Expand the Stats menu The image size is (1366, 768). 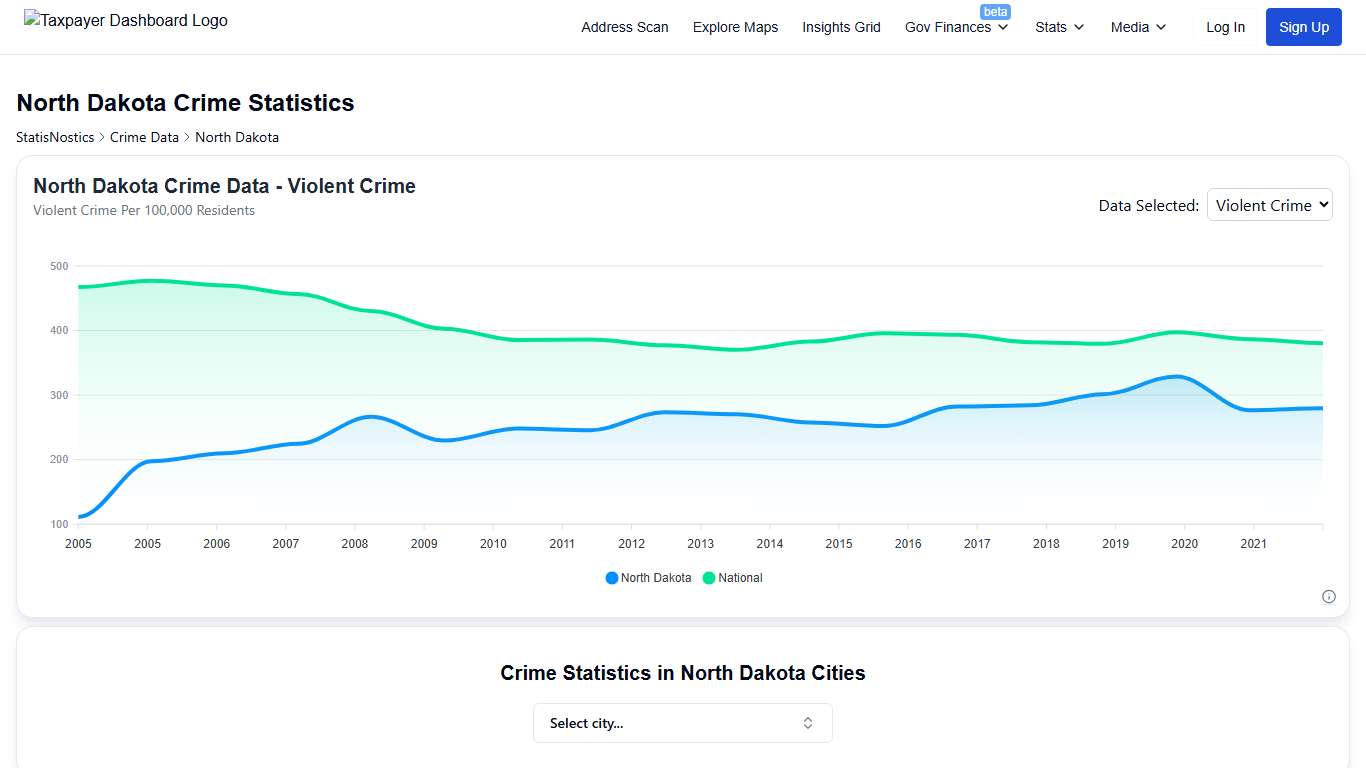[x=1059, y=27]
